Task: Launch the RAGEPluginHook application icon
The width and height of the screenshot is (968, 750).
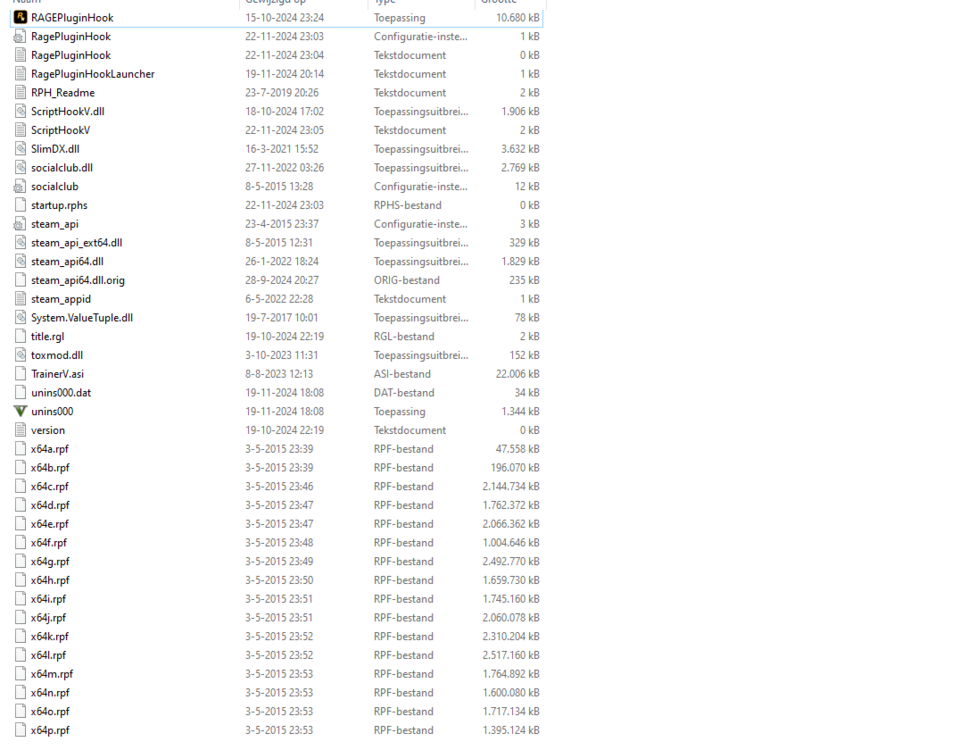Action: coord(20,17)
